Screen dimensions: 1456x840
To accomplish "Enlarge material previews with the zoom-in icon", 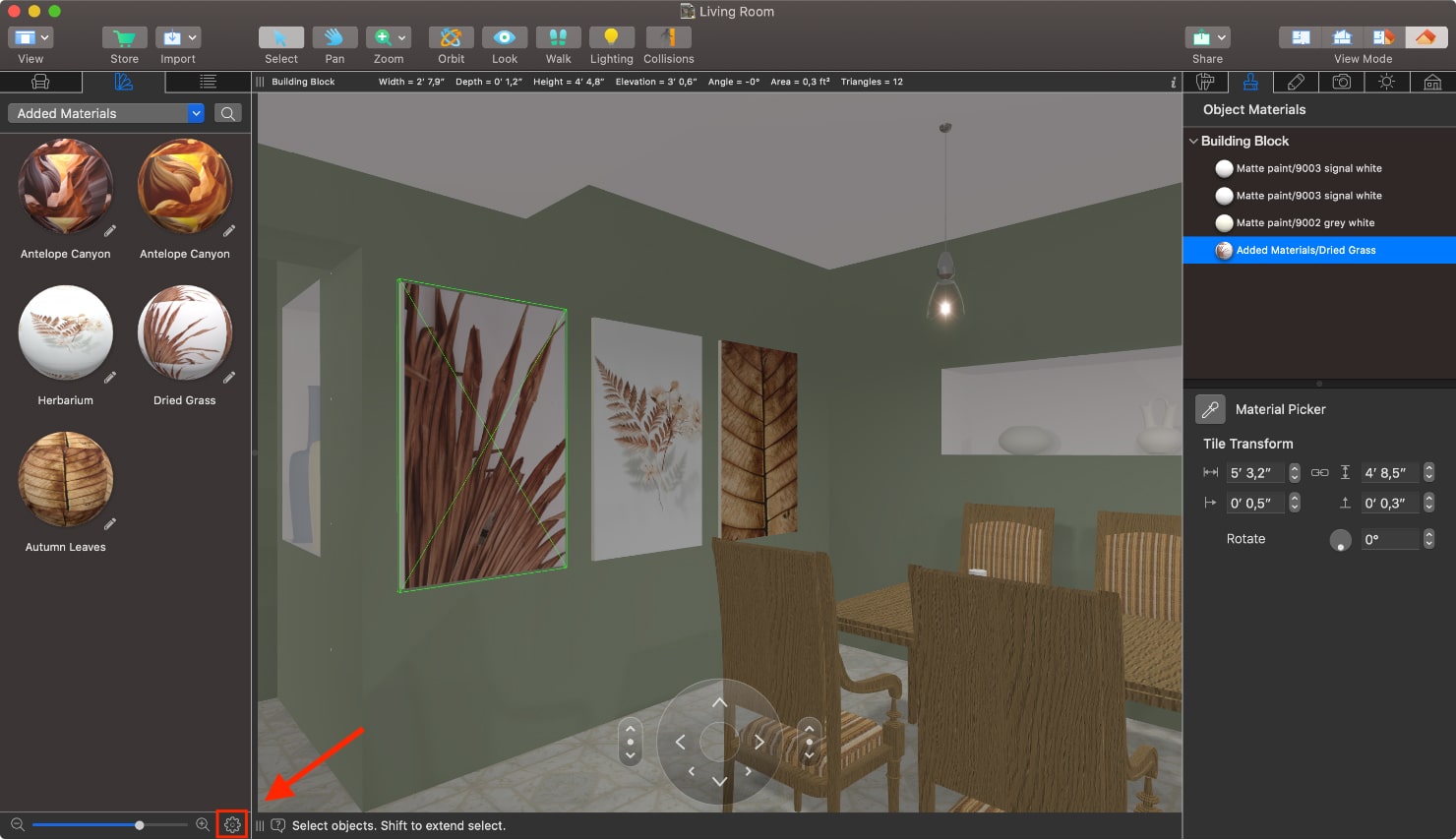I will tap(203, 825).
